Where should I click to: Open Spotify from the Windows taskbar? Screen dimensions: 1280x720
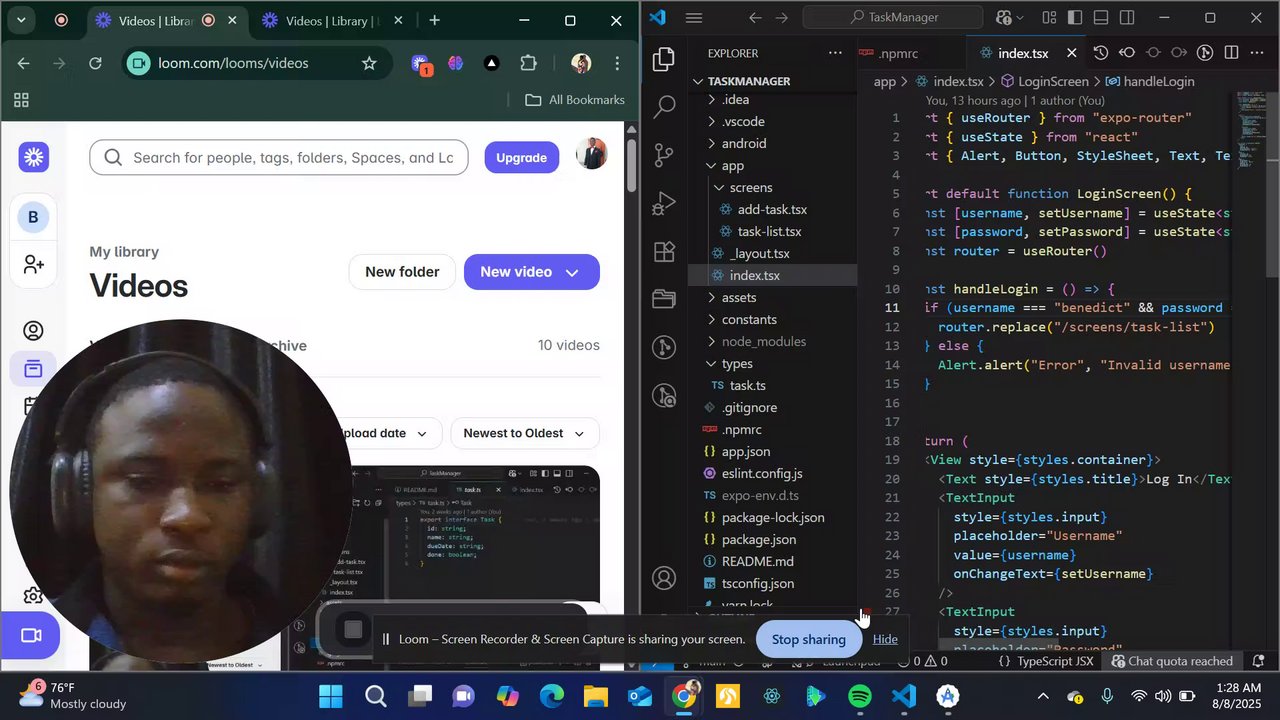(x=859, y=696)
